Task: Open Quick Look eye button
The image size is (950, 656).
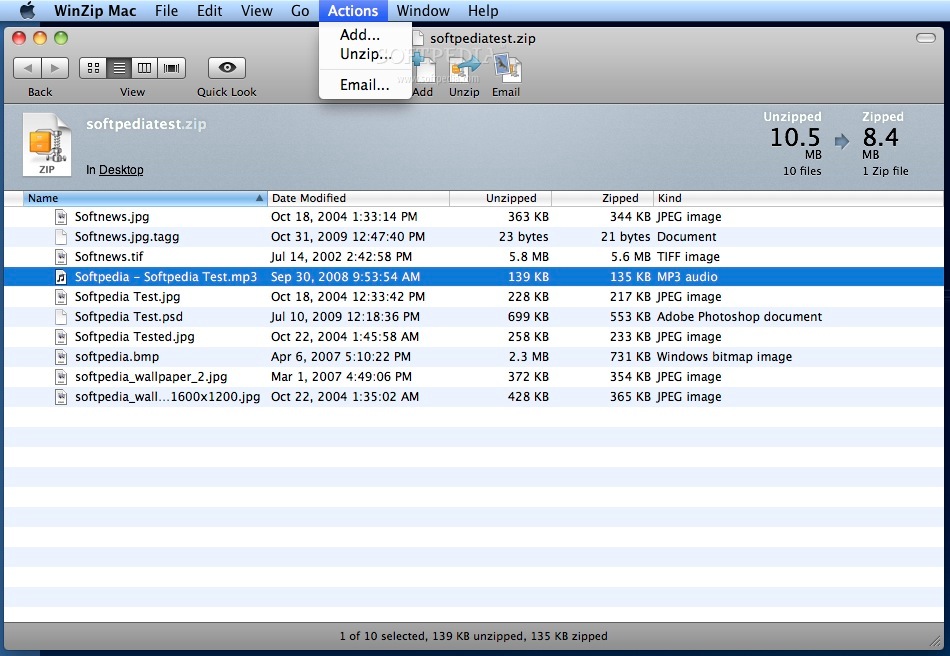Action: point(227,68)
